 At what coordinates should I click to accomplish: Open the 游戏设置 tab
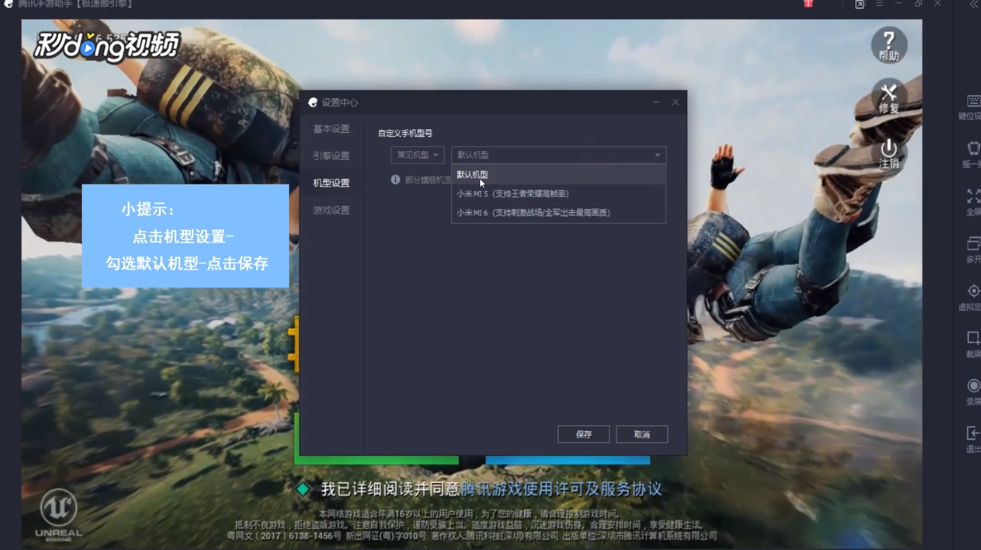[332, 210]
